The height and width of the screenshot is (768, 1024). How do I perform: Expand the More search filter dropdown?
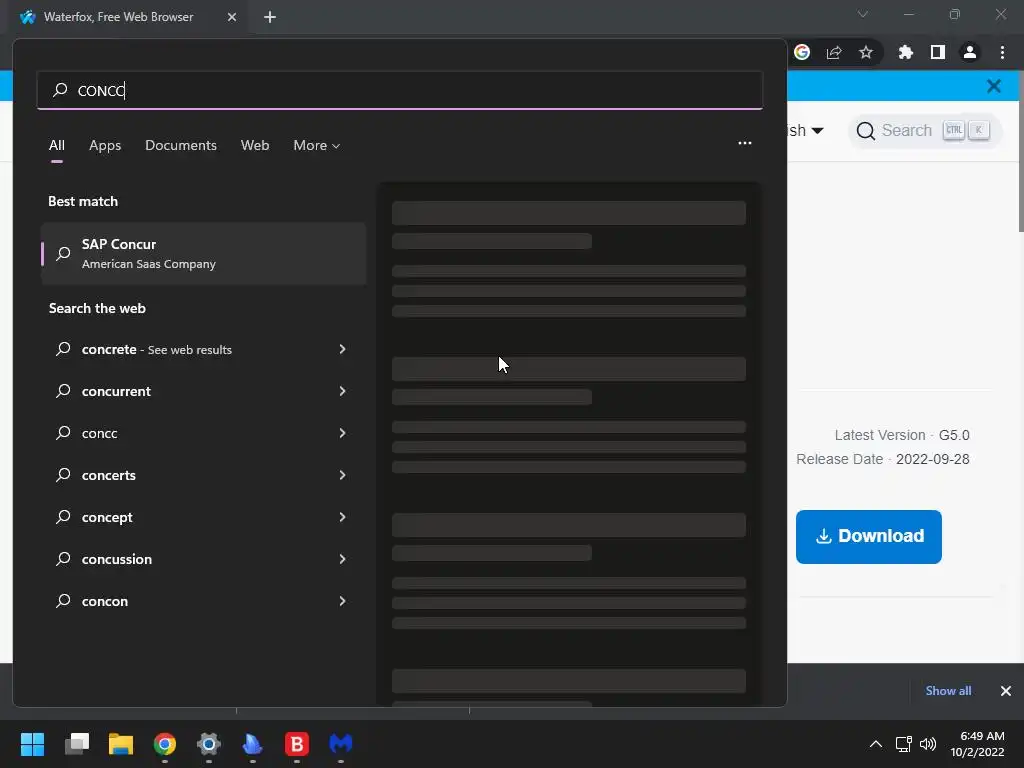coord(317,146)
